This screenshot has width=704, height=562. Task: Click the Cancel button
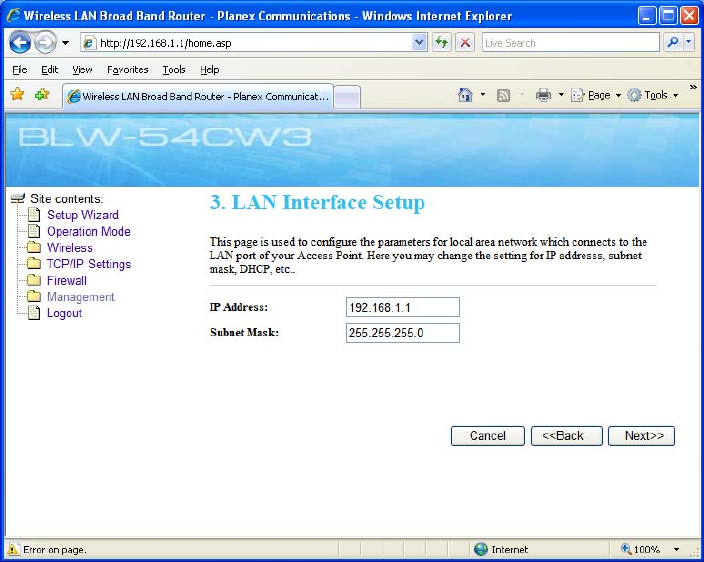click(x=488, y=436)
